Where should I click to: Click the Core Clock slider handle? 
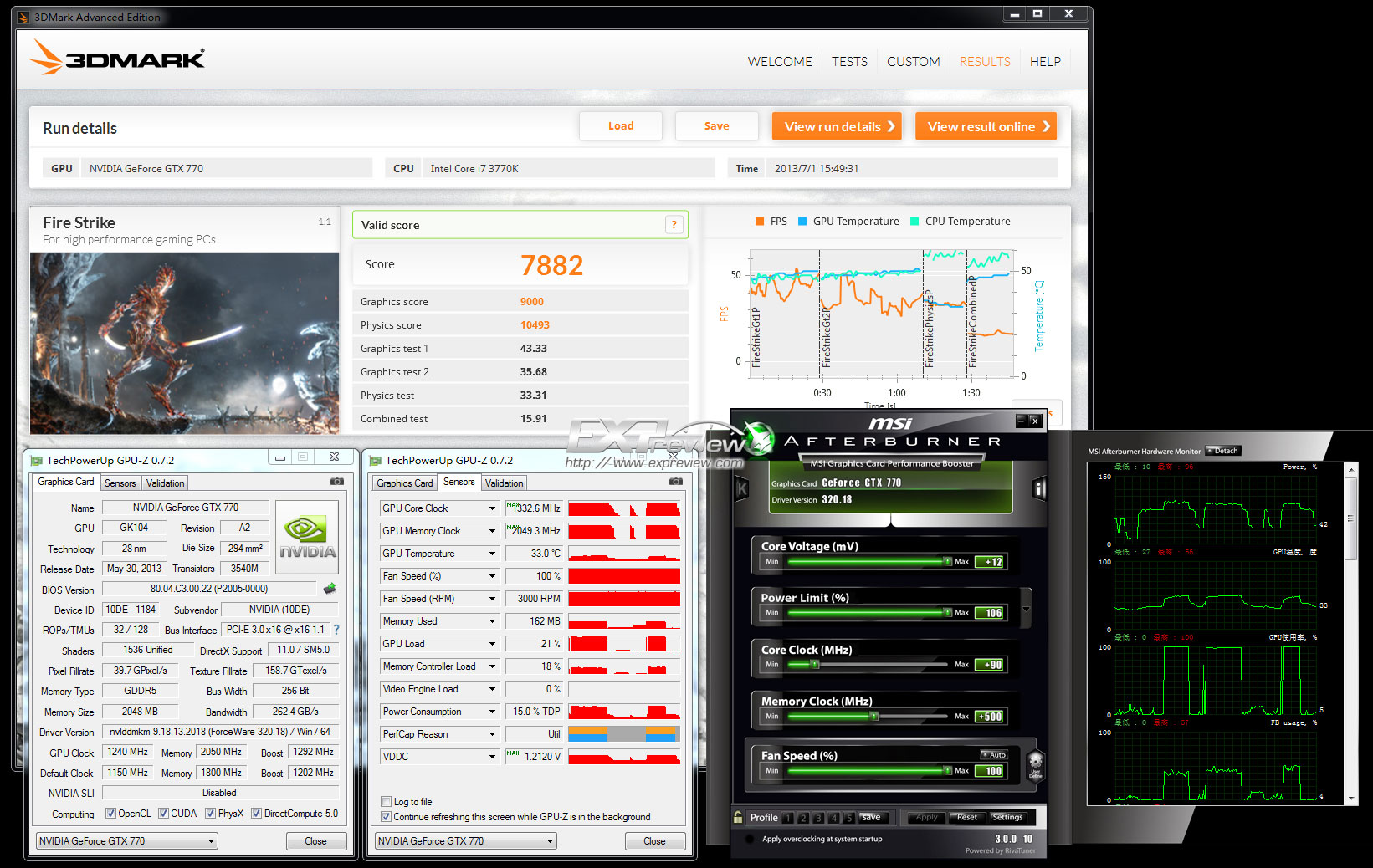[x=814, y=665]
